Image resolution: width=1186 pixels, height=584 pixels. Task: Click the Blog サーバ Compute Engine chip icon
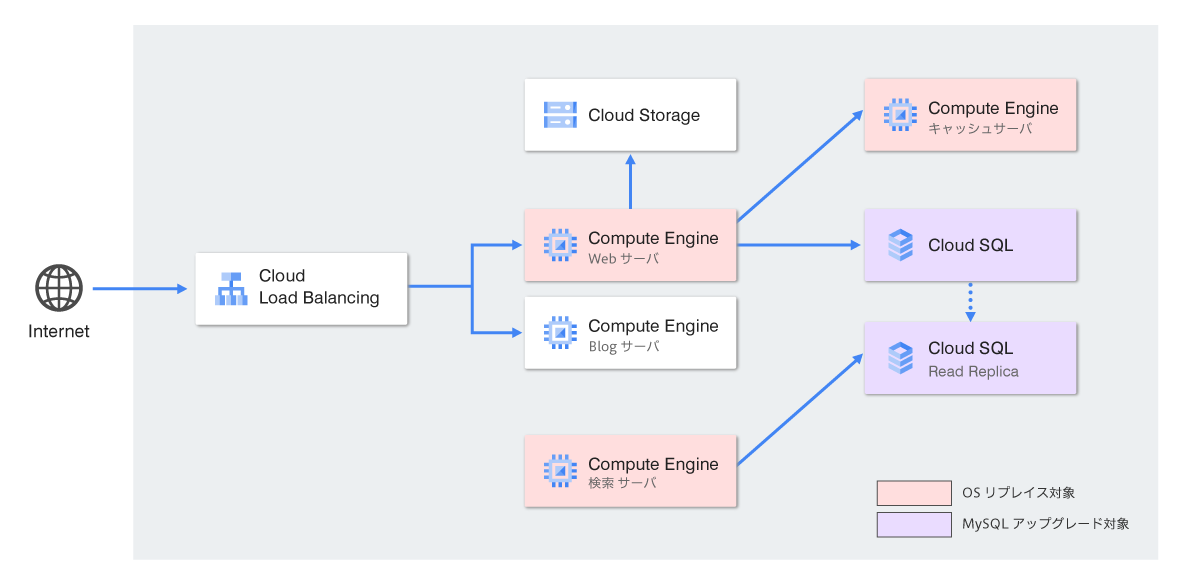[560, 332]
